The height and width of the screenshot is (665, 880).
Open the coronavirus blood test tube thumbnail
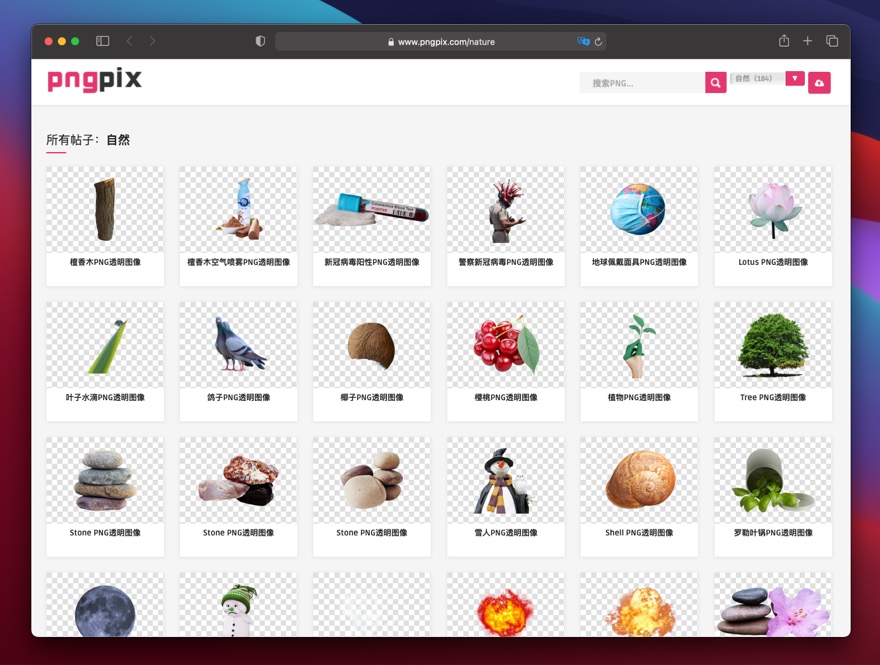coord(372,209)
